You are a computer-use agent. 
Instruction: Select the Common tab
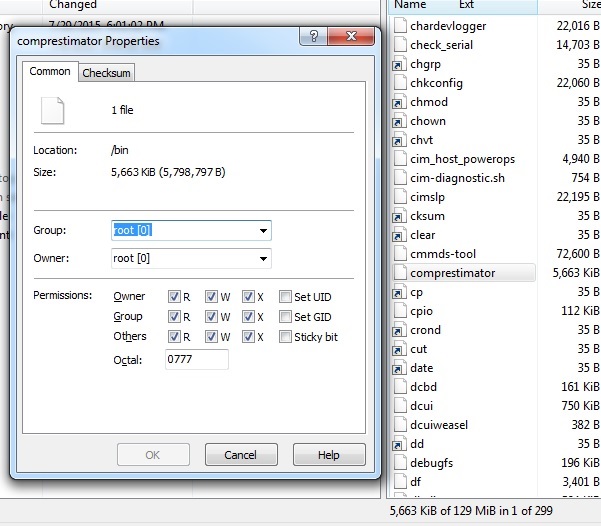click(x=50, y=72)
